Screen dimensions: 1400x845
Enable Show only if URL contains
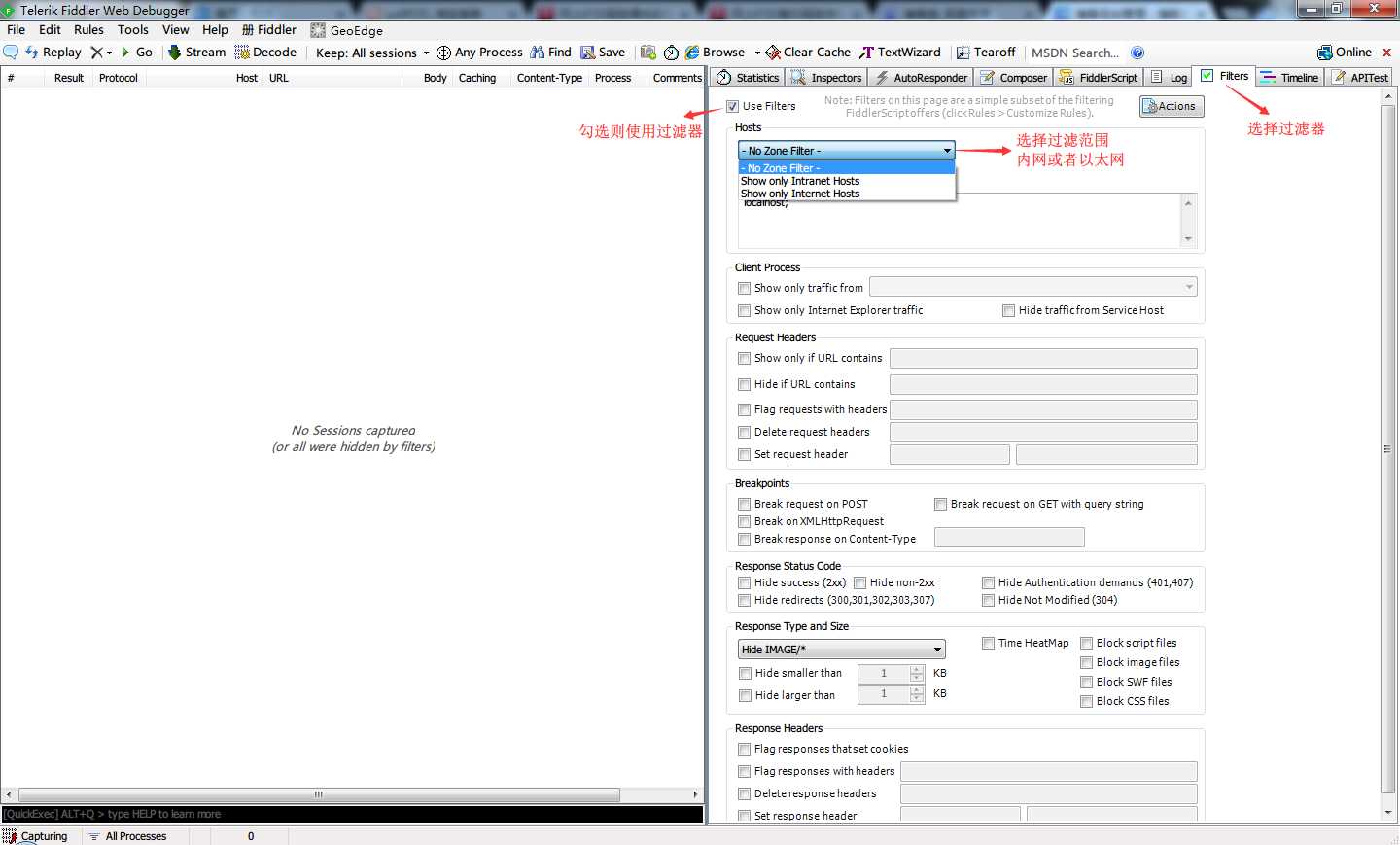[x=744, y=358]
